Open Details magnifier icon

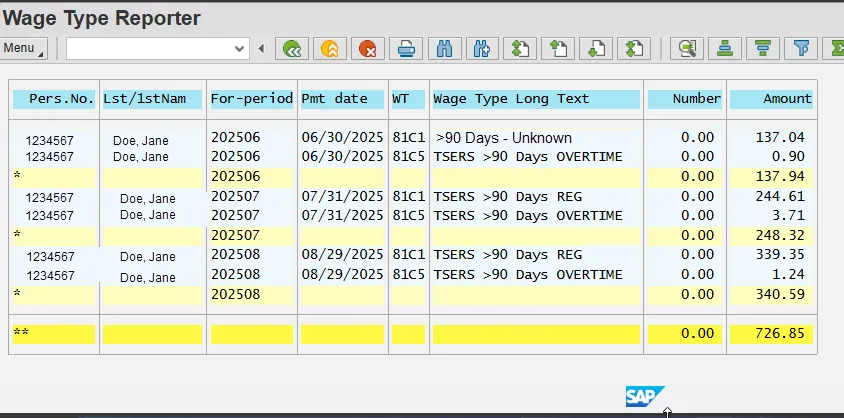pos(687,48)
